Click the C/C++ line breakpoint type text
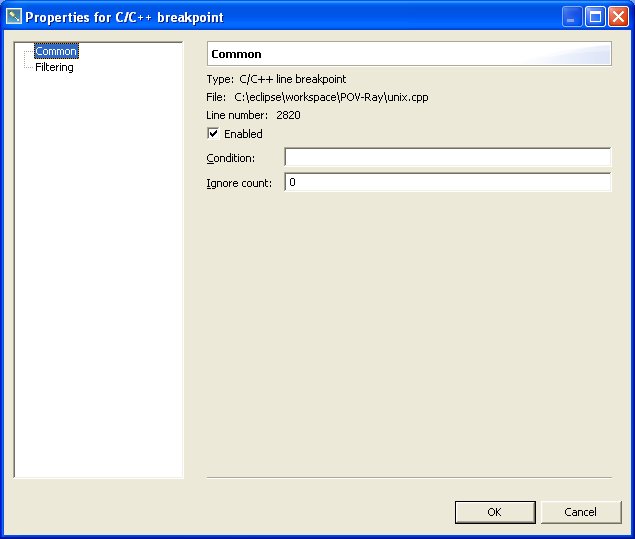Image resolution: width=635 pixels, height=539 pixels. click(x=293, y=79)
